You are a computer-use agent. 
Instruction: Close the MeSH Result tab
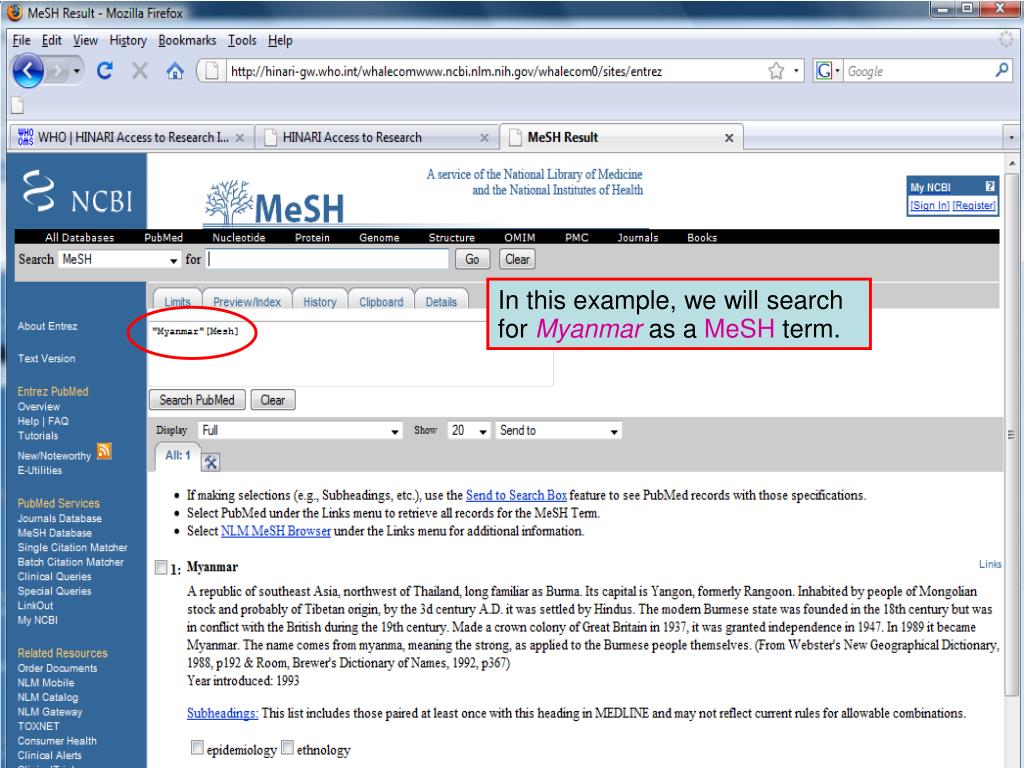pyautogui.click(x=729, y=138)
